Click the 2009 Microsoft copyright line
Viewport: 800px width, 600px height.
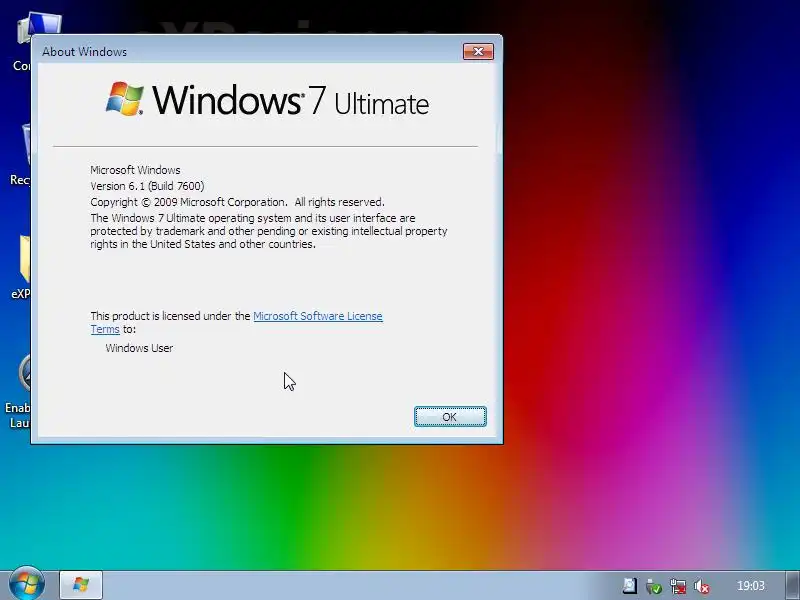pos(237,202)
